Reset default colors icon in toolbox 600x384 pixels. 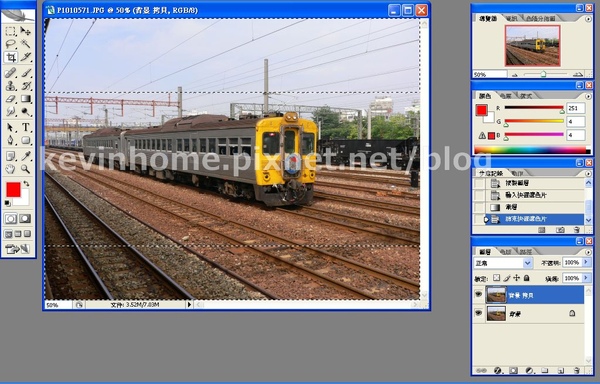point(7,203)
